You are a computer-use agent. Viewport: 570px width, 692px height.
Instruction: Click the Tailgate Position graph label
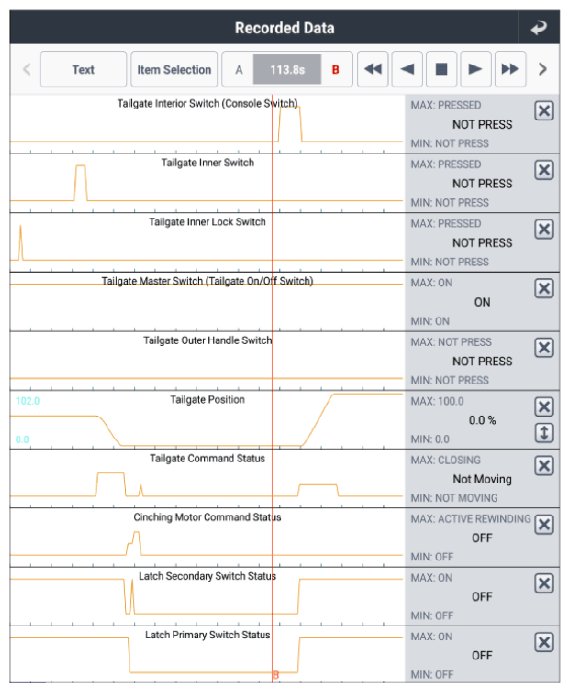coord(207,400)
